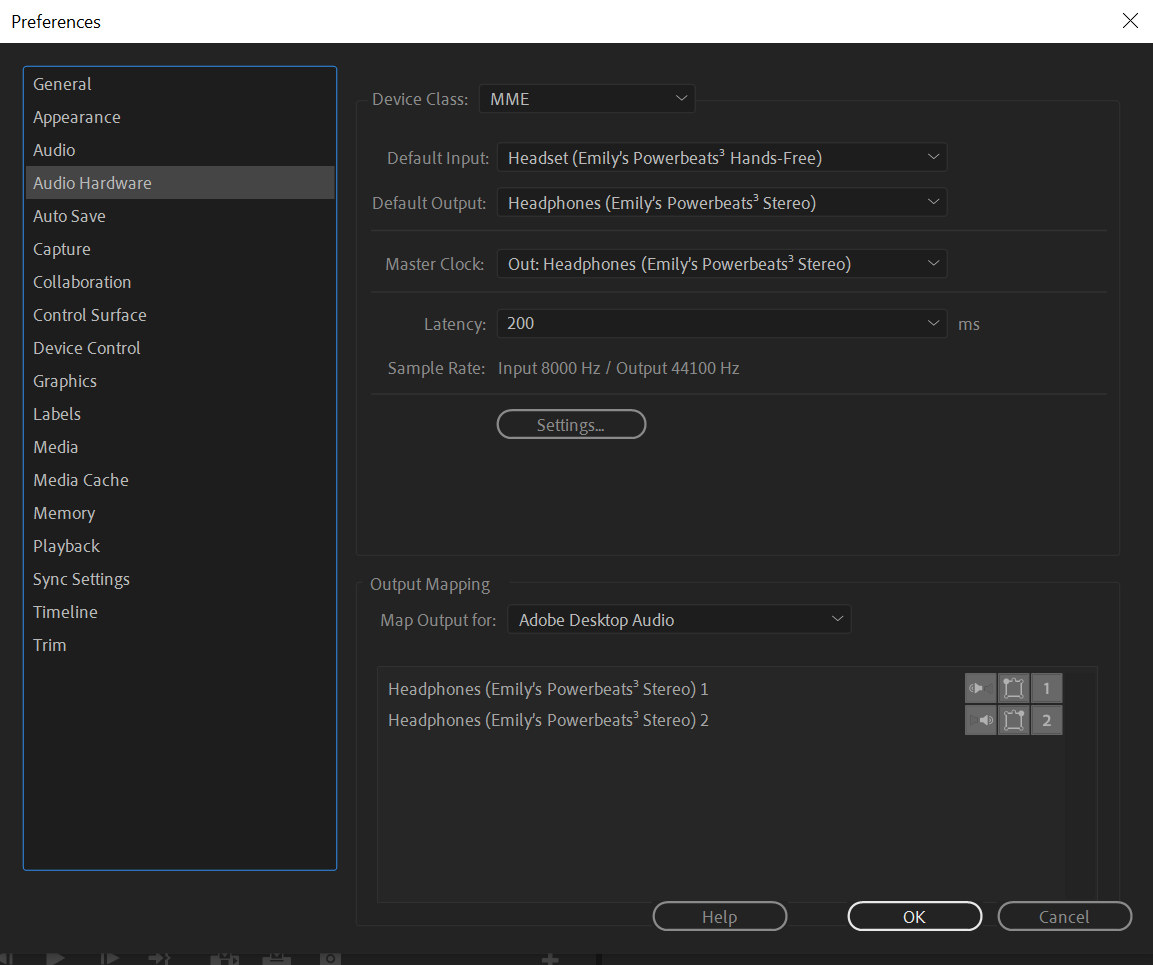Open the Master Clock dropdown
The image size is (1153, 965).
tap(722, 263)
